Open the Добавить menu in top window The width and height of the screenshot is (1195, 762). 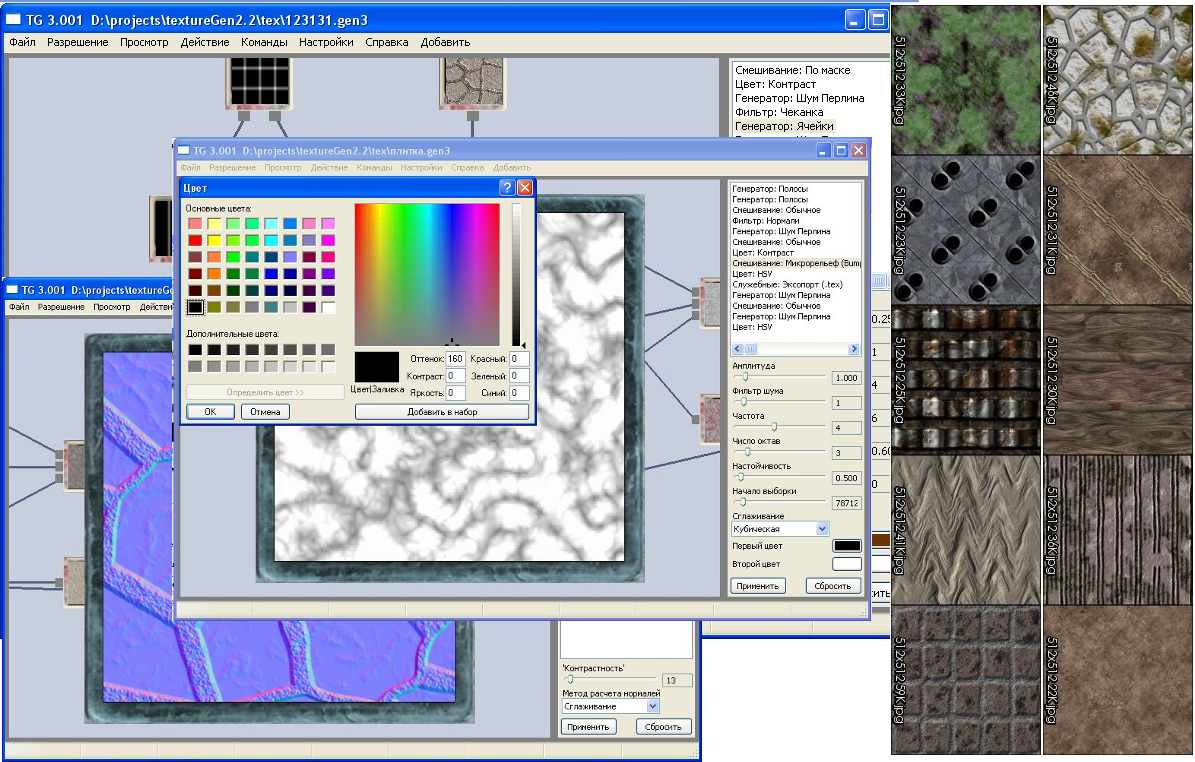click(445, 42)
